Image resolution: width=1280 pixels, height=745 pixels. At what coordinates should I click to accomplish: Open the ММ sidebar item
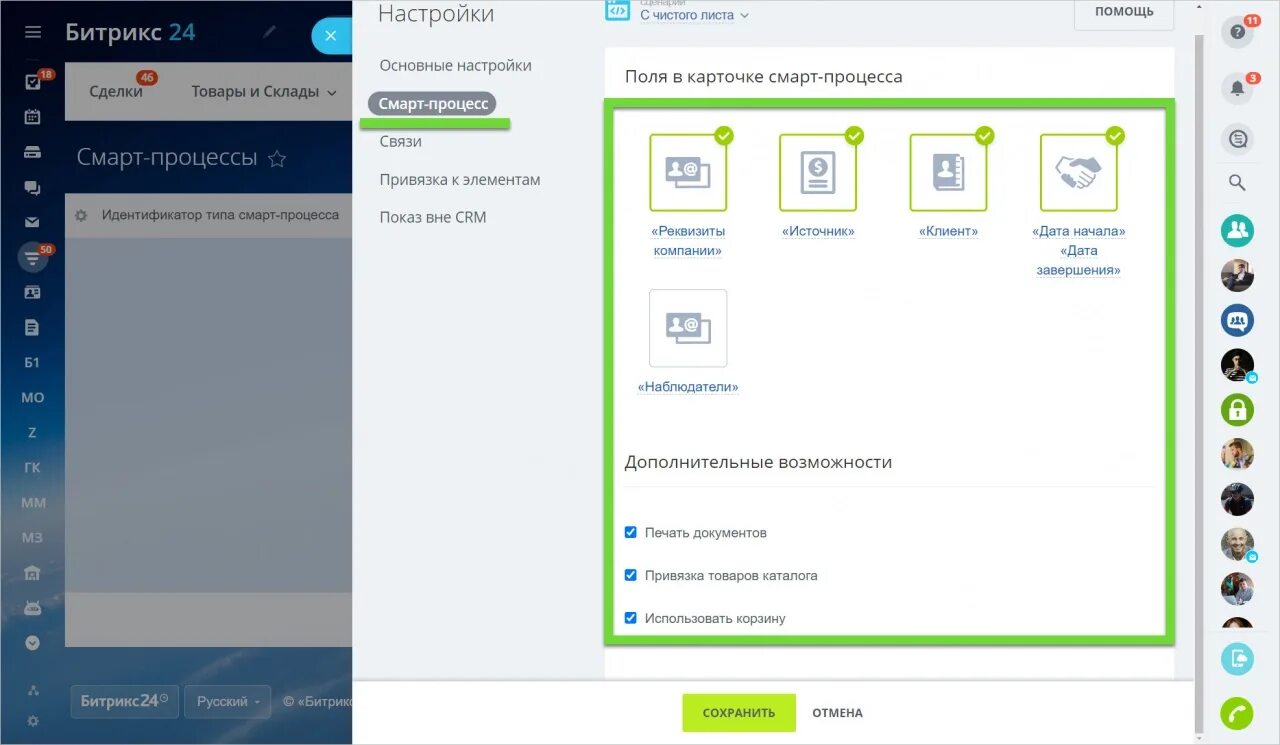point(33,502)
